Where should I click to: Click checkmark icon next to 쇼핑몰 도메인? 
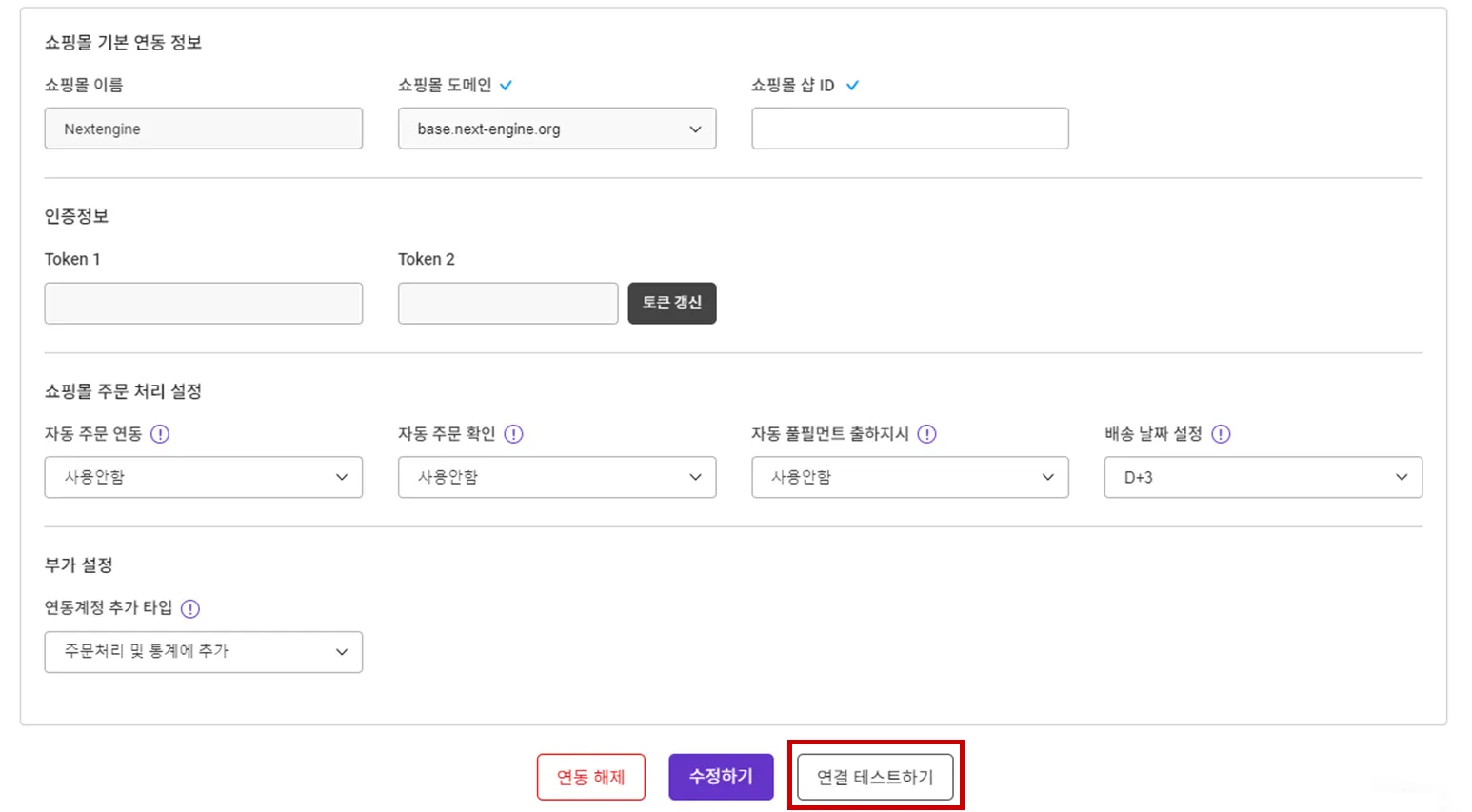click(507, 86)
